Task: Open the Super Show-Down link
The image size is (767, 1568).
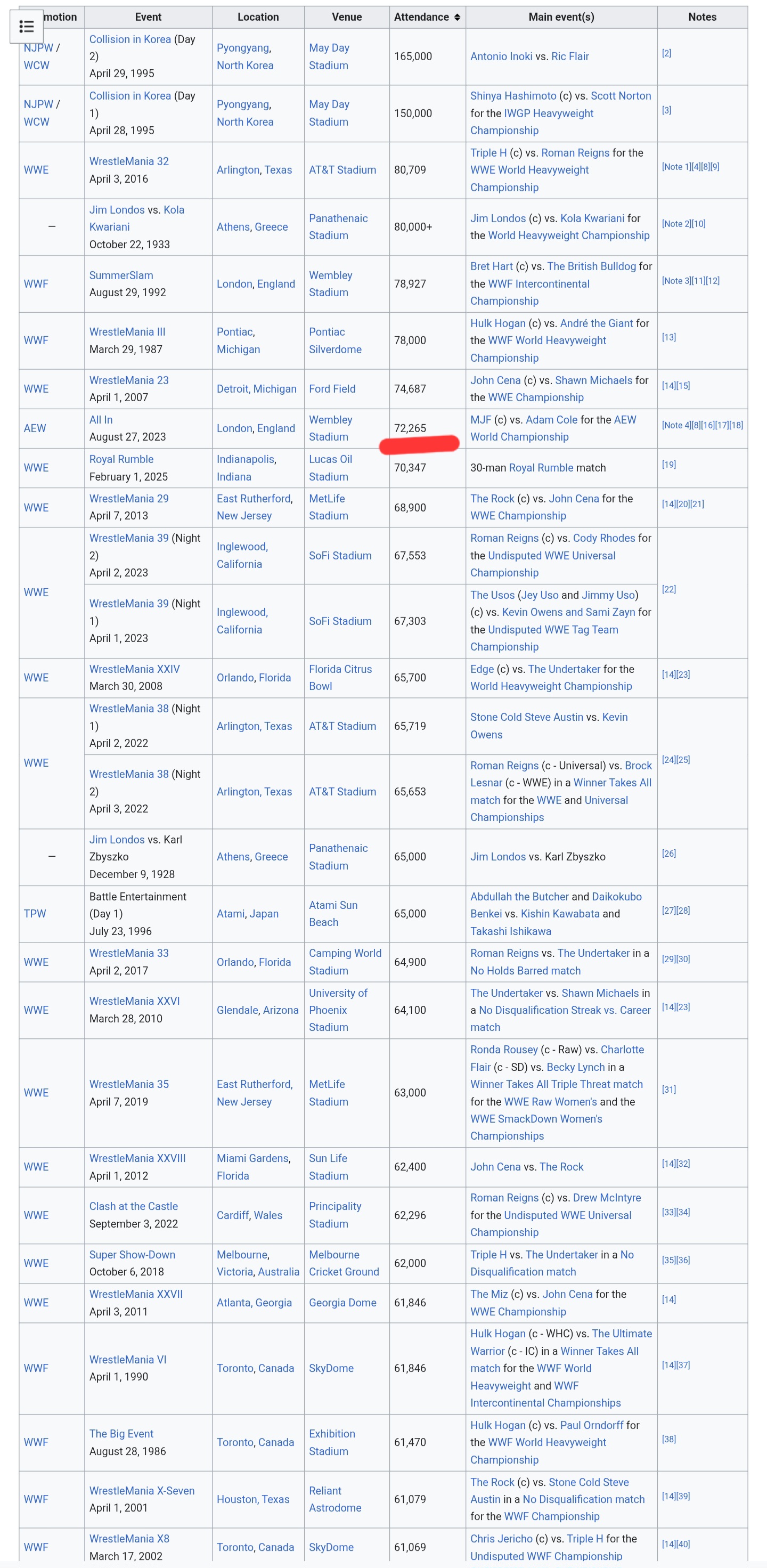Action: [132, 1255]
